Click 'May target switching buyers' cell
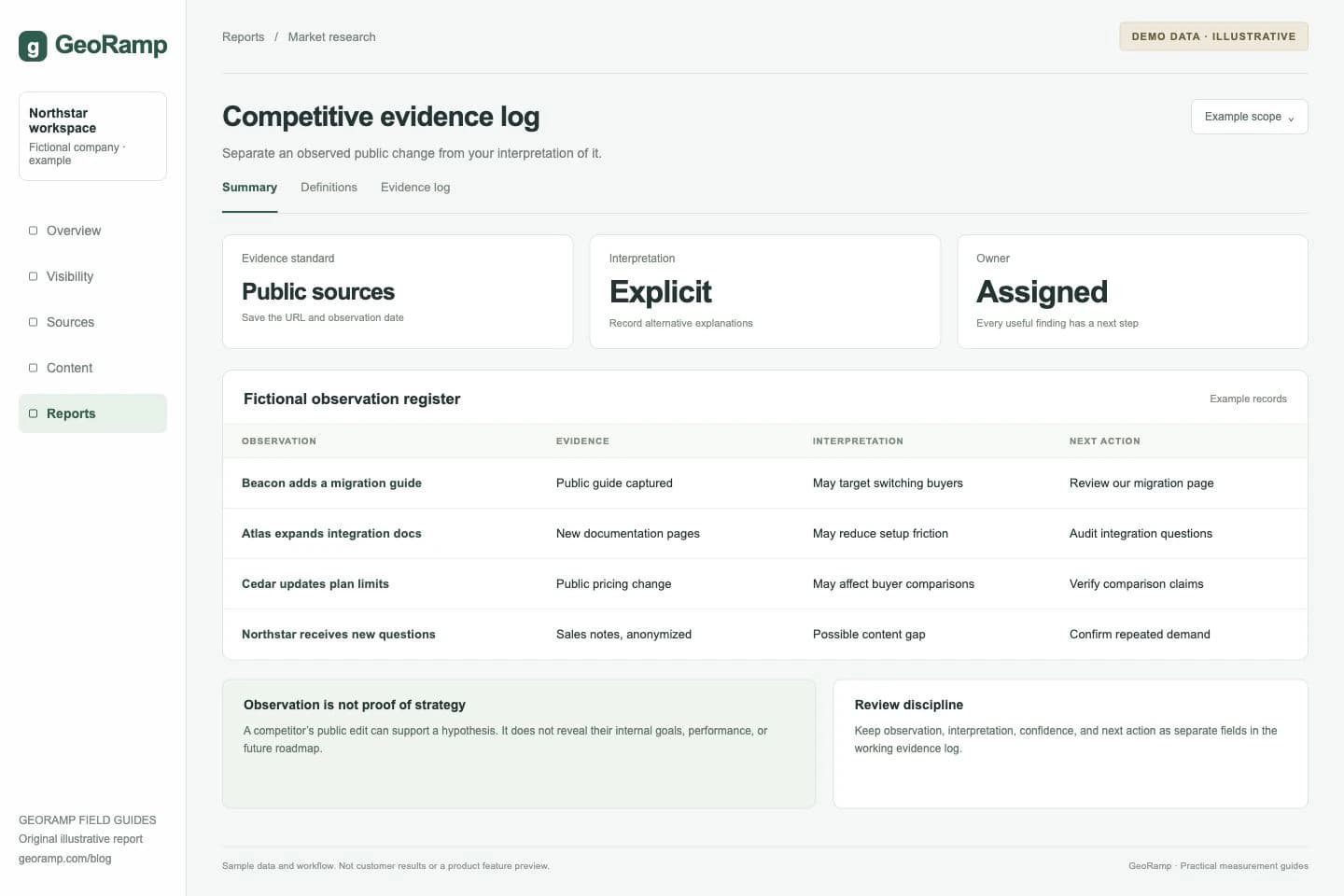1344x896 pixels. [888, 483]
